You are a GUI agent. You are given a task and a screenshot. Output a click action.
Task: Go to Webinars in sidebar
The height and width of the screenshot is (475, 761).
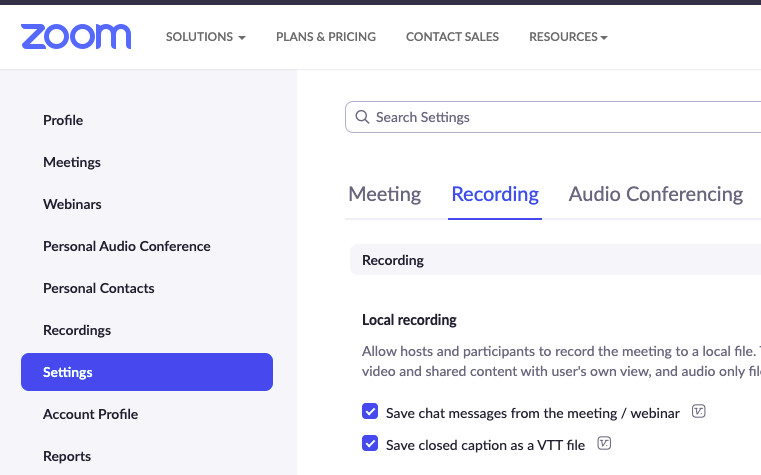[72, 204]
